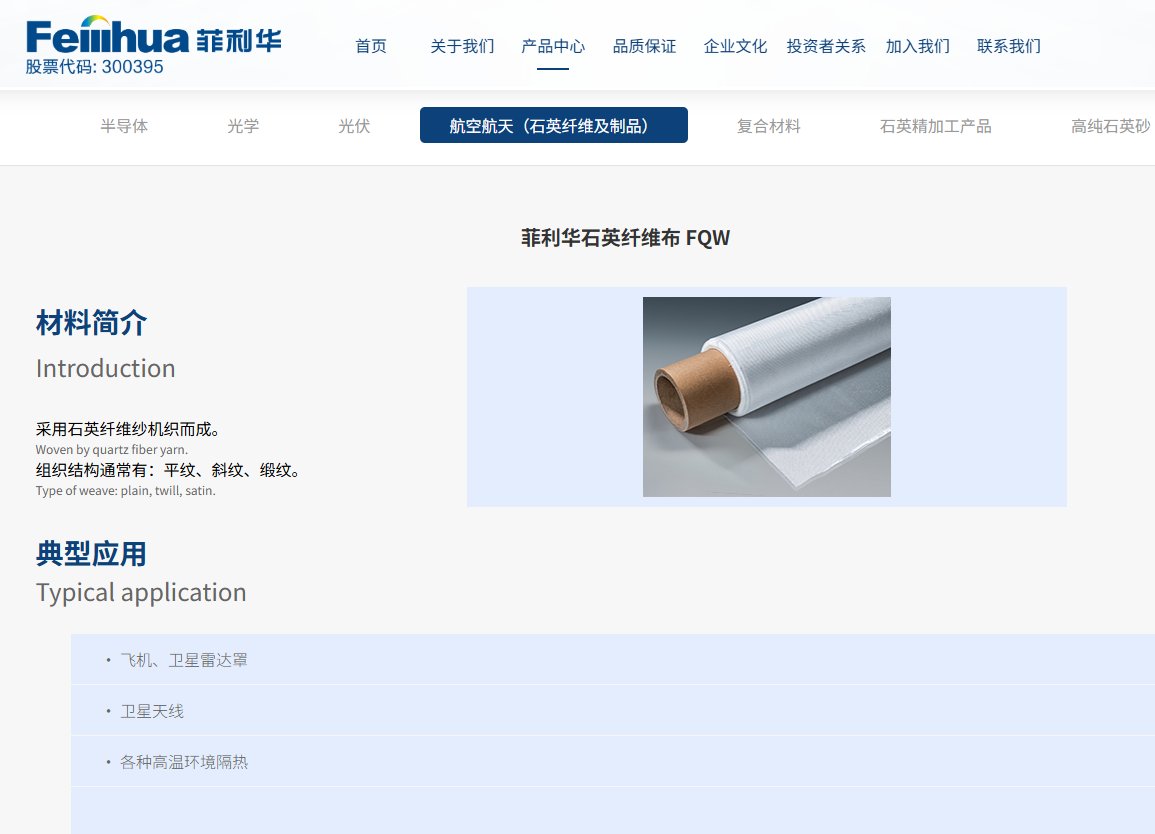Image resolution: width=1155 pixels, height=834 pixels.
Task: Click the Introduction subheading
Action: [x=105, y=368]
